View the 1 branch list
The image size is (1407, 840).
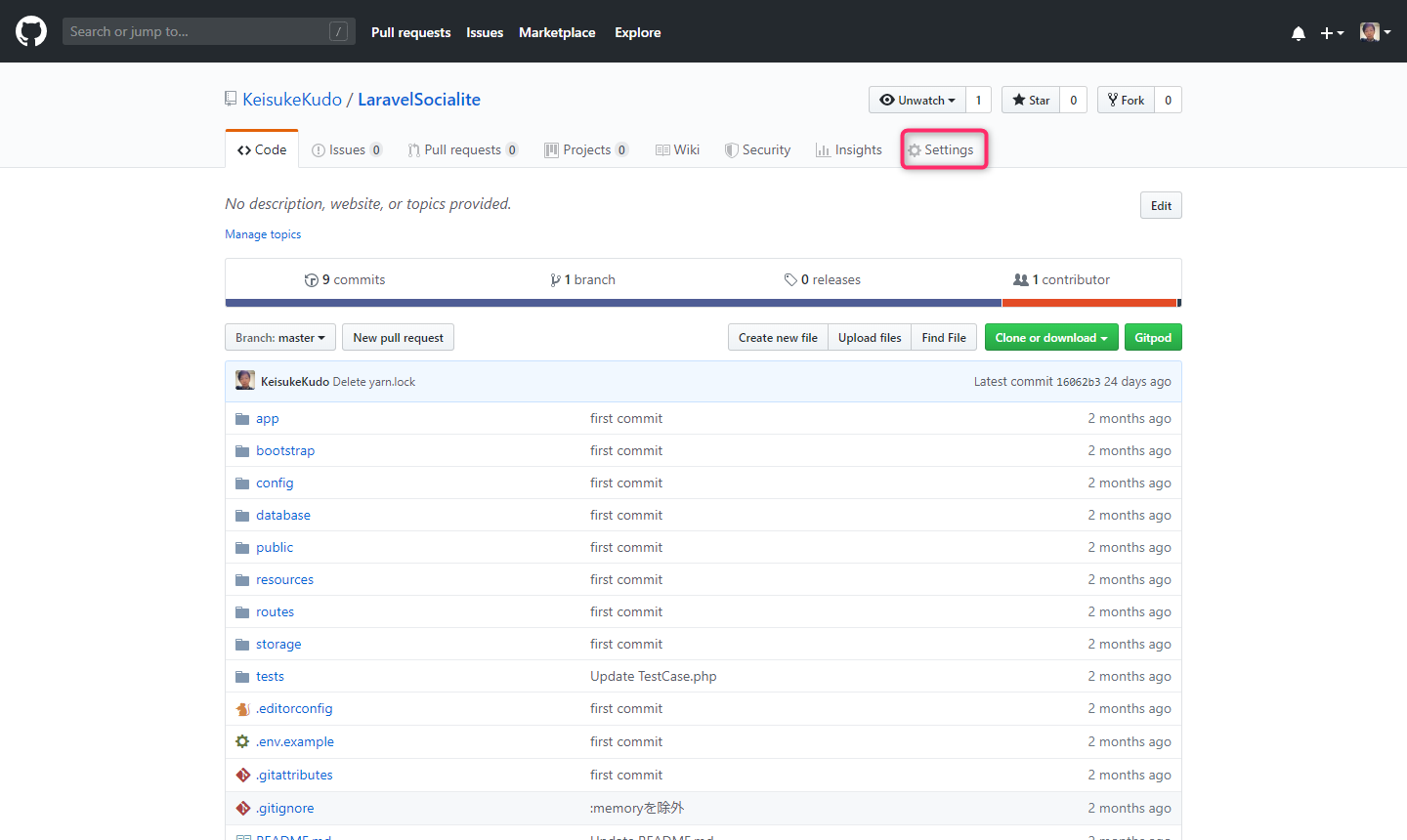(582, 279)
